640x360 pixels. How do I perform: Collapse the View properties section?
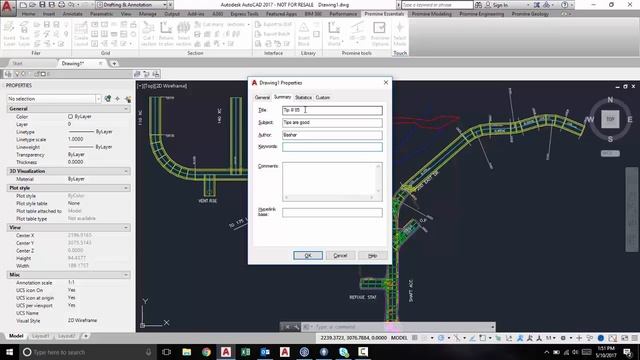tap(126, 227)
